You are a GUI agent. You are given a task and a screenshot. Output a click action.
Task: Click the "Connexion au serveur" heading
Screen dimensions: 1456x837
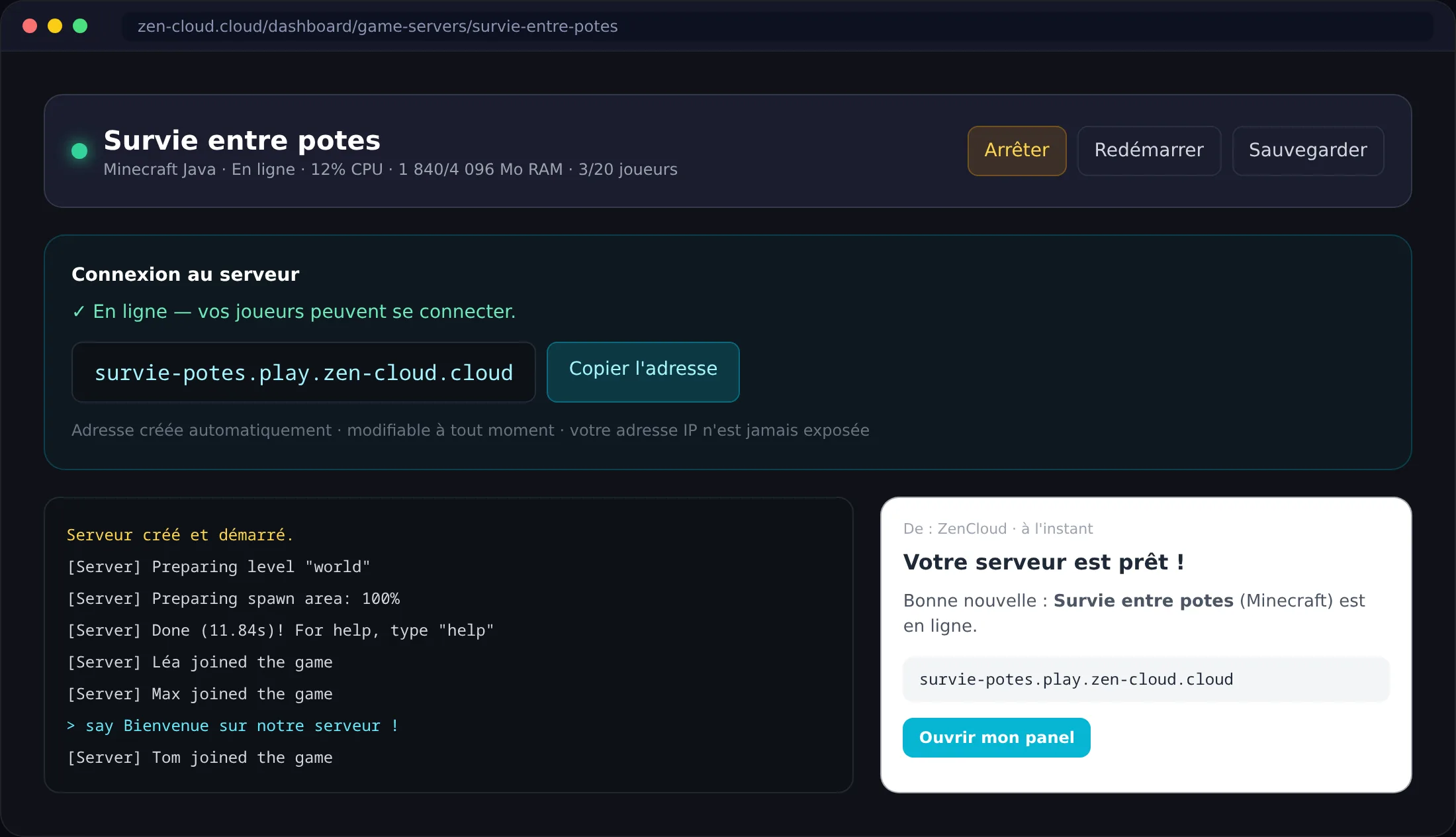185,274
